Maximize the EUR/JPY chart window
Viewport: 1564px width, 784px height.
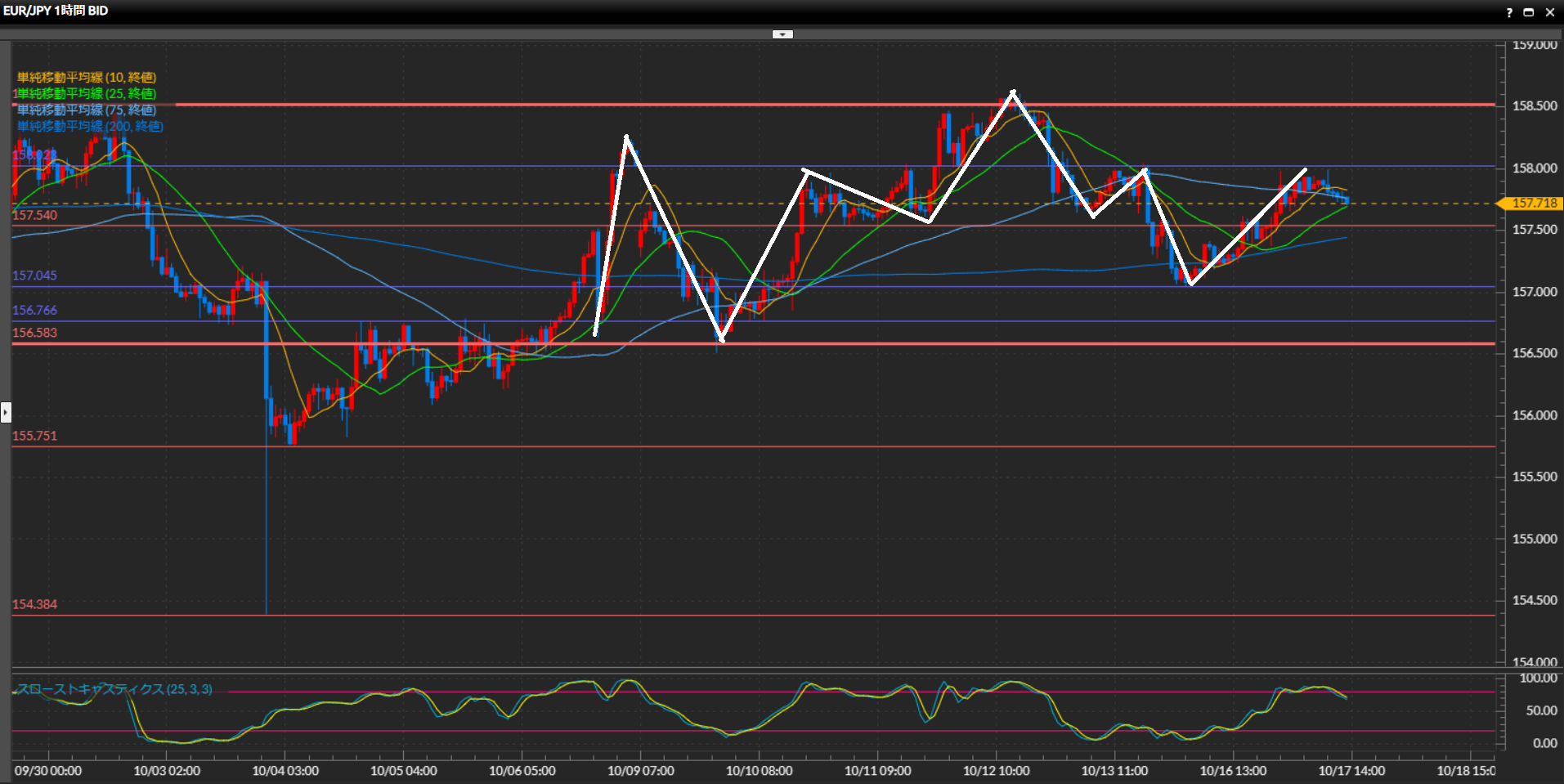coord(1528,12)
